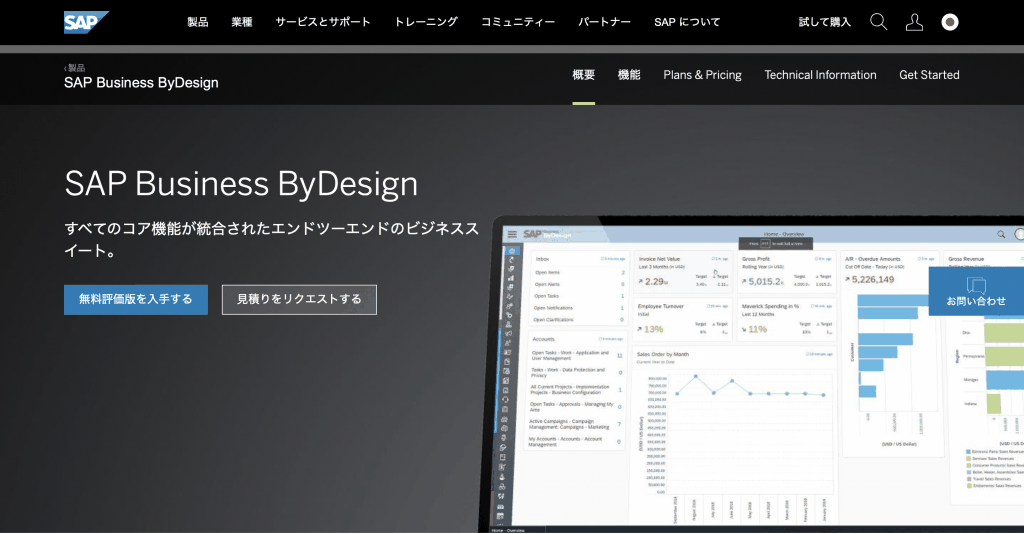
Task: Switch to the Technical Information tab
Action: (820, 75)
